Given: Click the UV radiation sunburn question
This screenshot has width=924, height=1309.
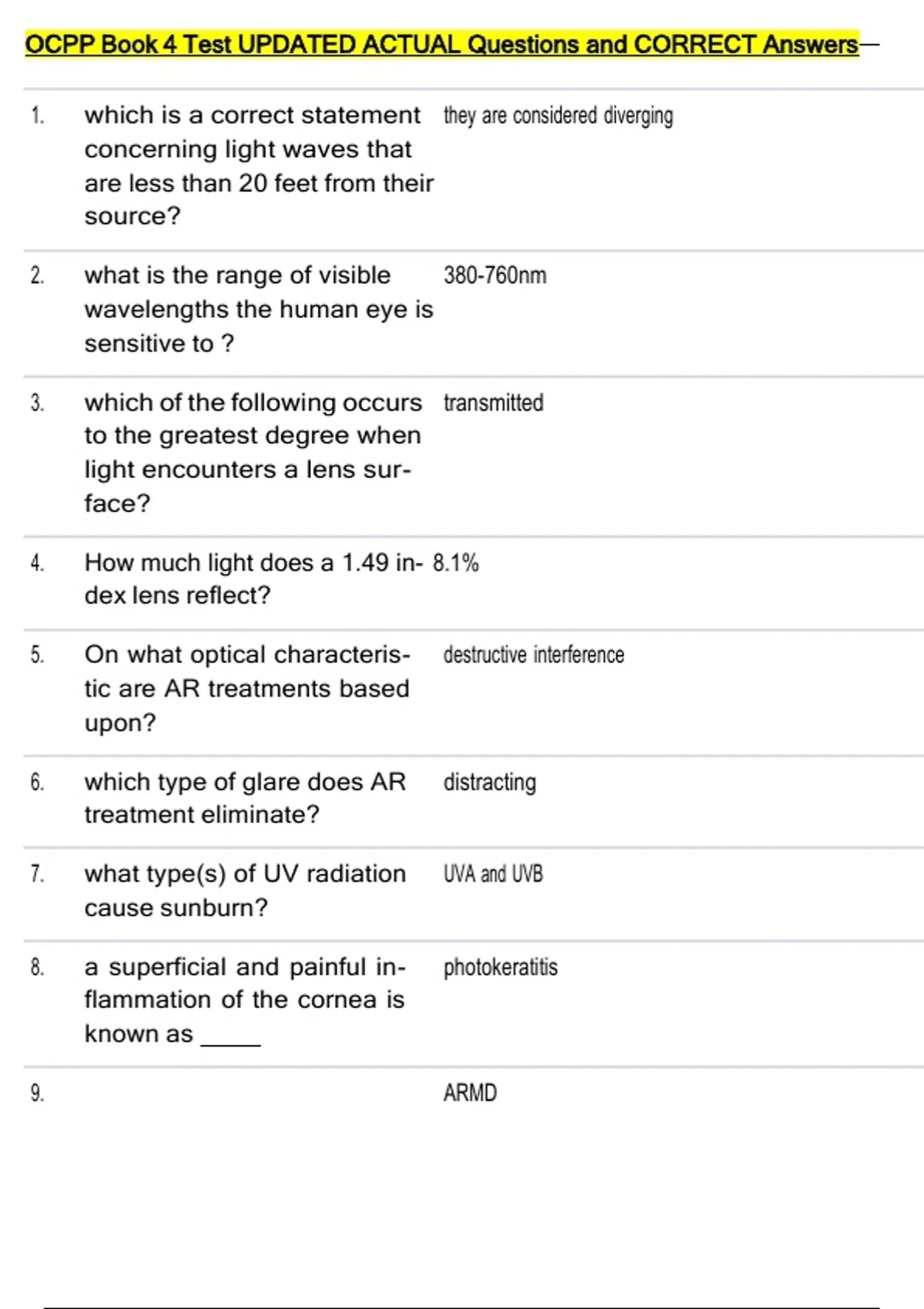Looking at the screenshot, I should 245,890.
